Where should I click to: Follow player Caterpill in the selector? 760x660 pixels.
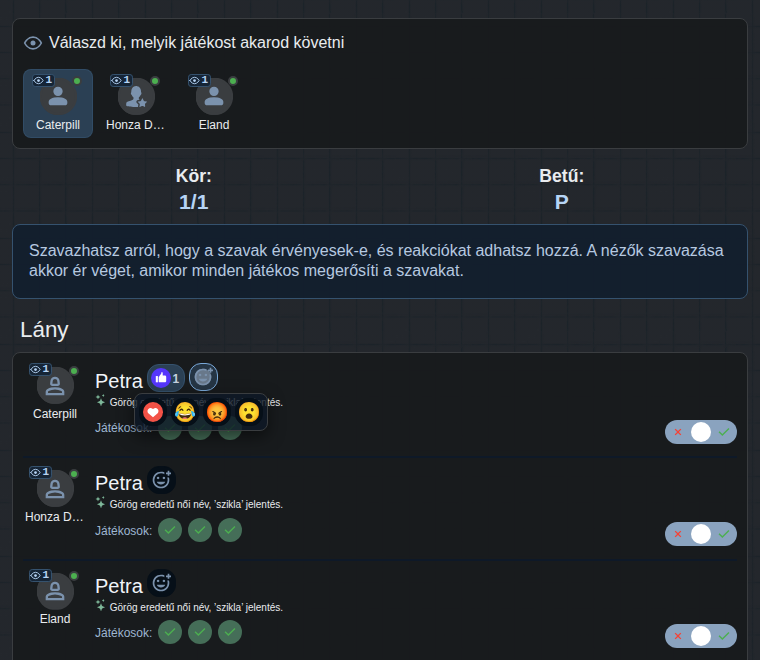coord(58,104)
